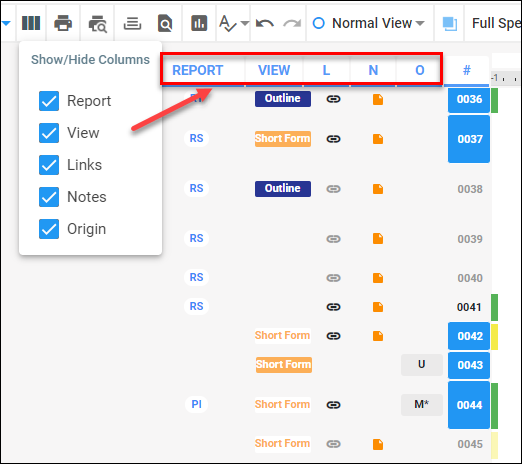Screen dimensions: 522x464
Task: Toggle the Notes checkbox
Action: pos(49,197)
